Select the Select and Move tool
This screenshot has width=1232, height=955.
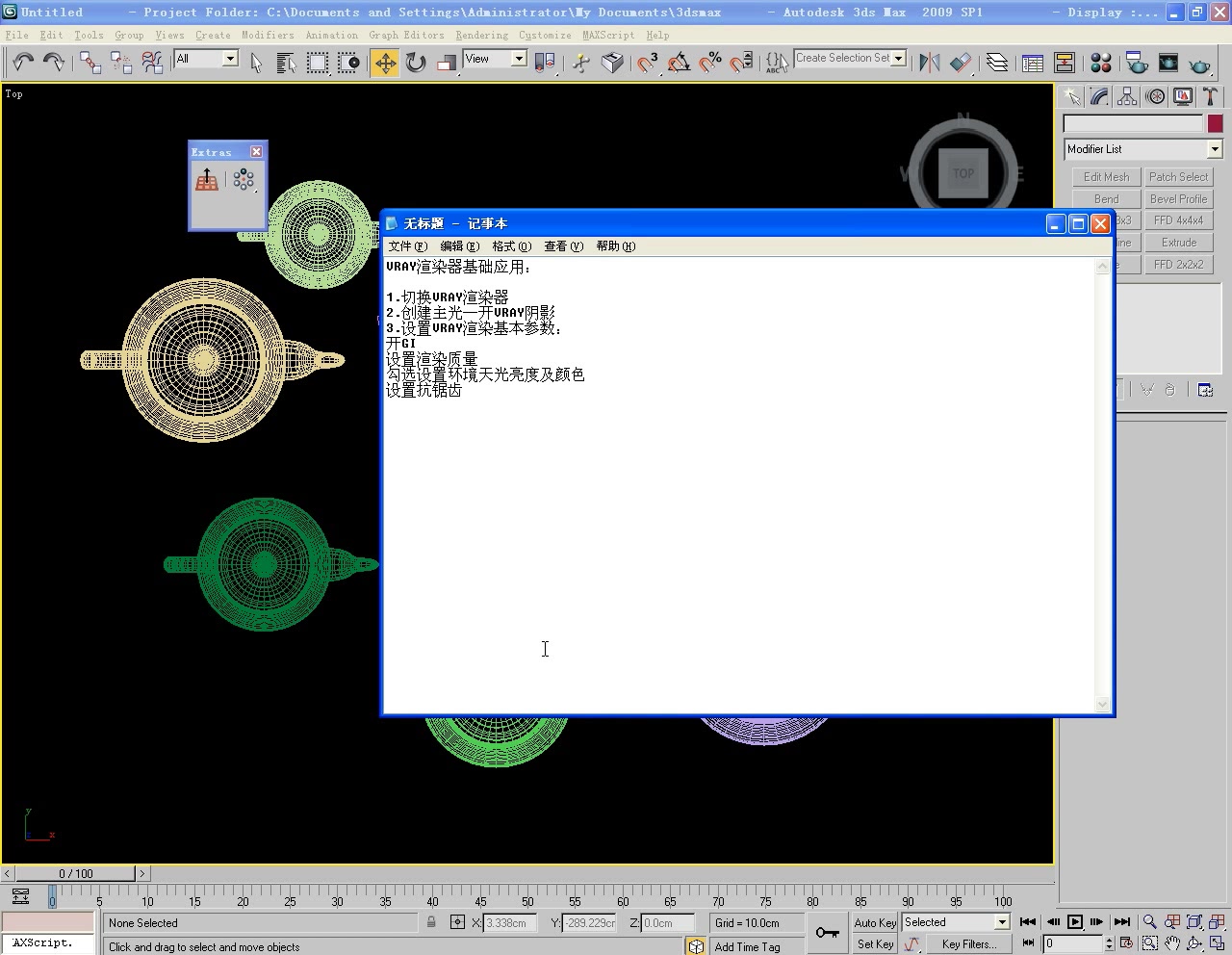coord(384,63)
